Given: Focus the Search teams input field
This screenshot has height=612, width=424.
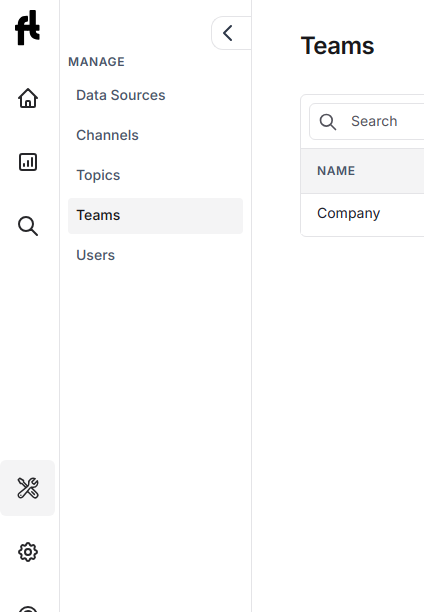Looking at the screenshot, I should click(x=367, y=121).
